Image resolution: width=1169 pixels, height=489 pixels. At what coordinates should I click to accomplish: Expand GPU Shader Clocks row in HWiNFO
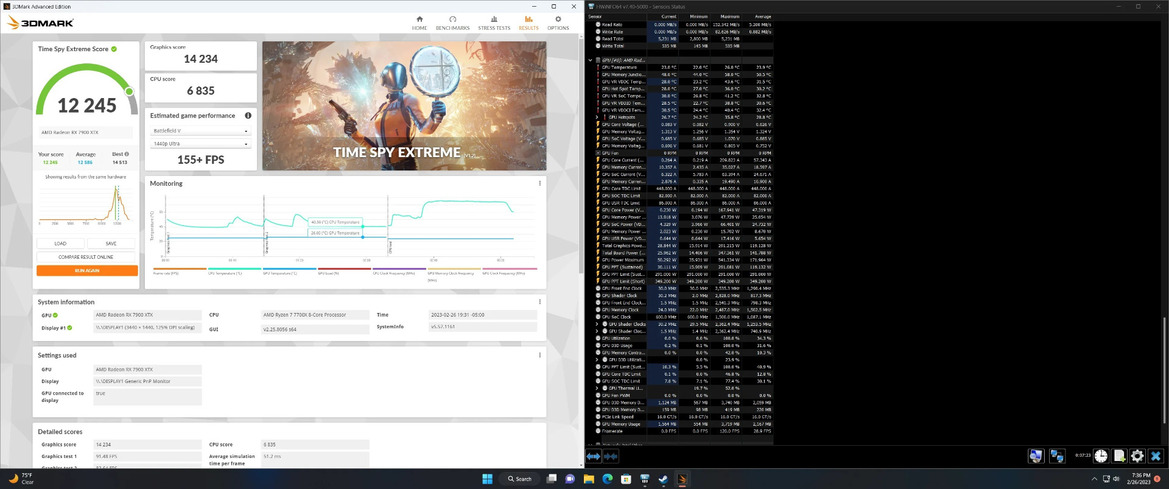pos(596,324)
